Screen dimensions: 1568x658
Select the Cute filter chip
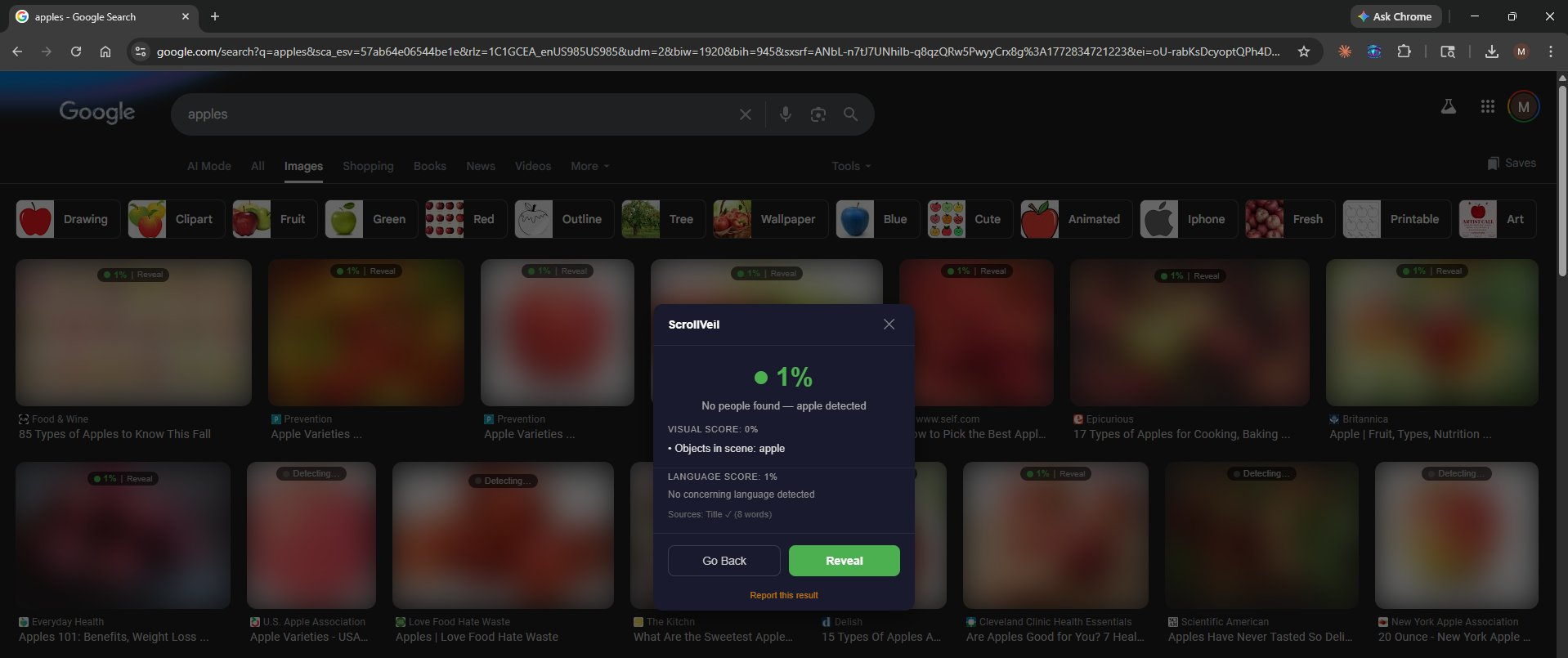[x=970, y=219]
